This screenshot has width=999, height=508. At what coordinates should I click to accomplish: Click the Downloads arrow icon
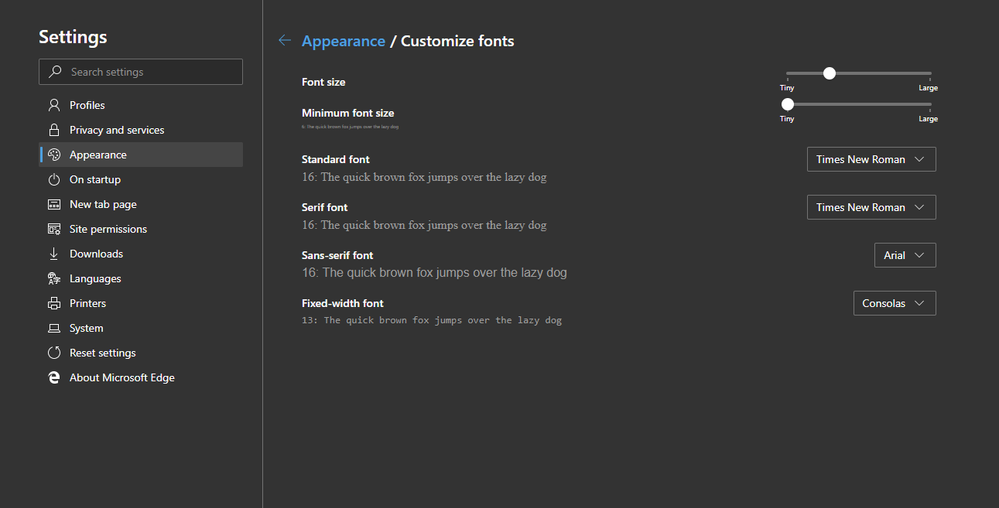54,254
